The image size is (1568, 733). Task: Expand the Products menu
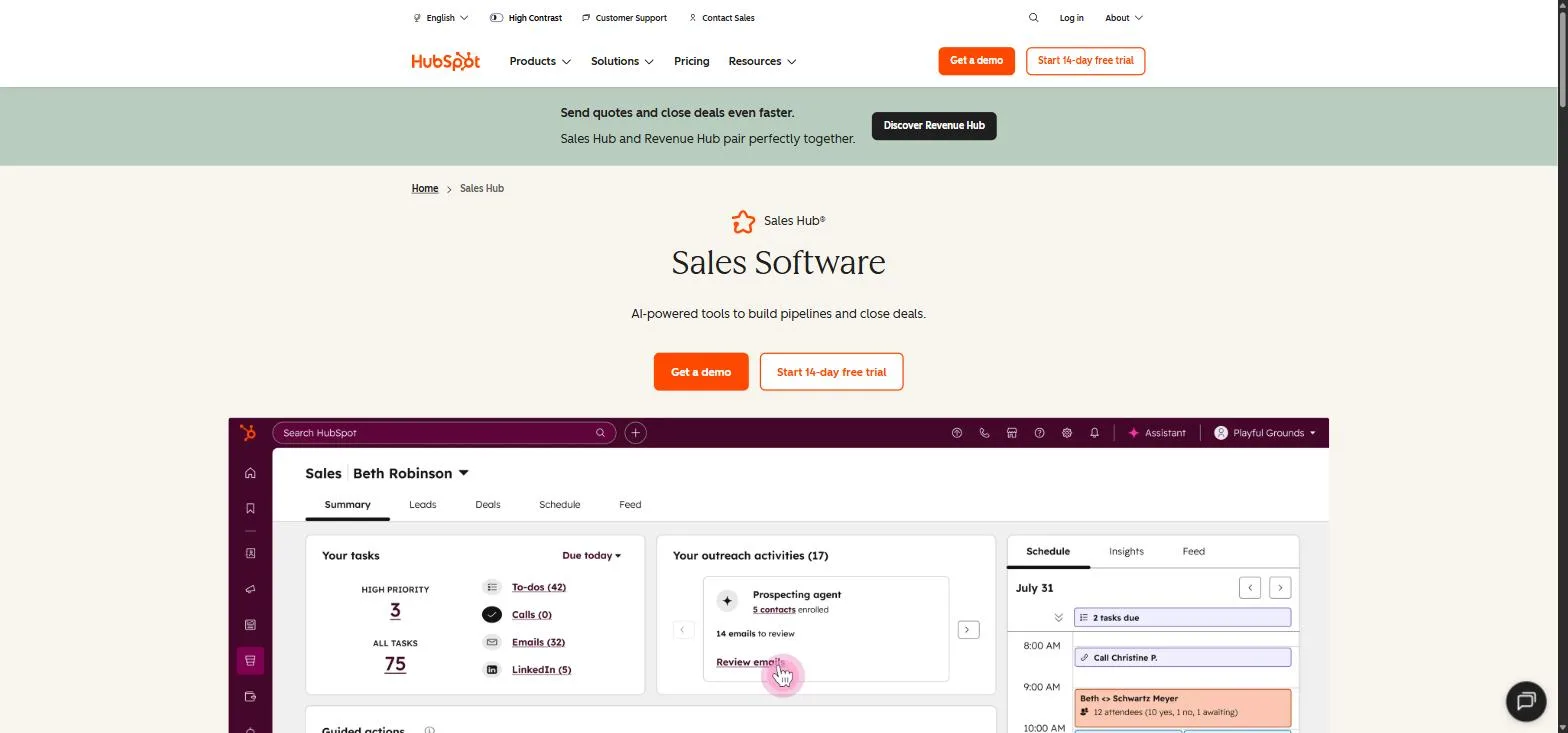click(x=540, y=61)
